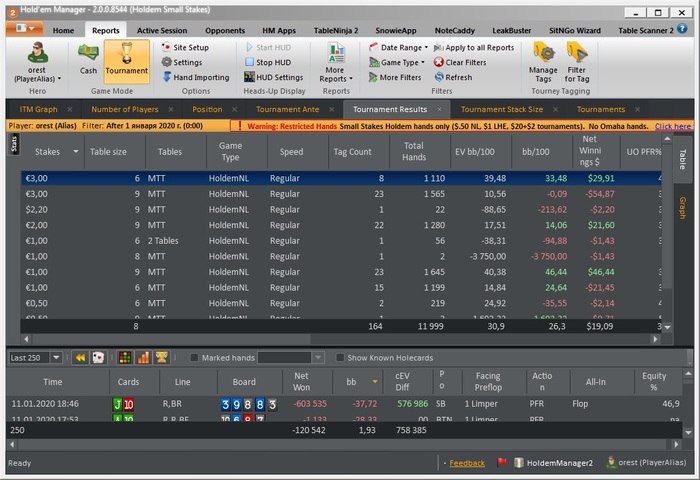
Task: Enable the Marked hands checkbox
Action: [x=194, y=358]
